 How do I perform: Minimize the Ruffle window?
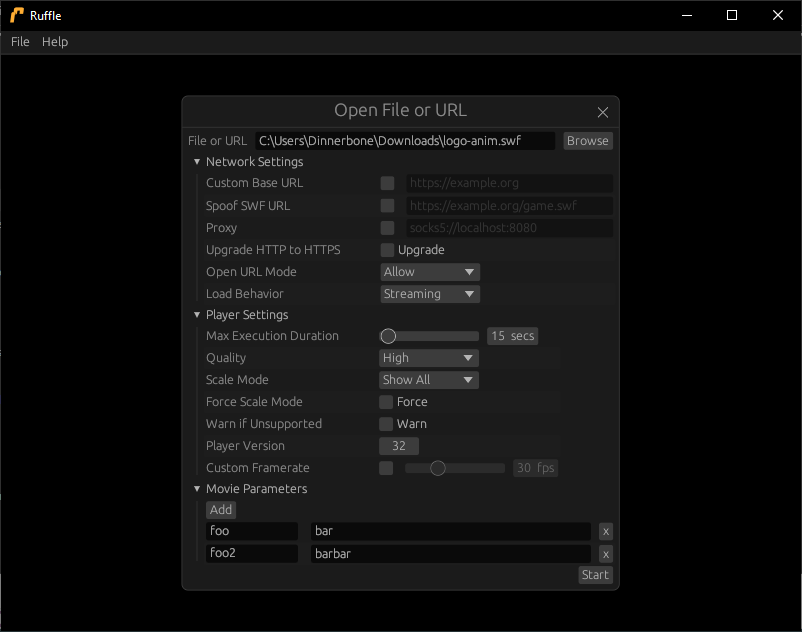(x=686, y=16)
